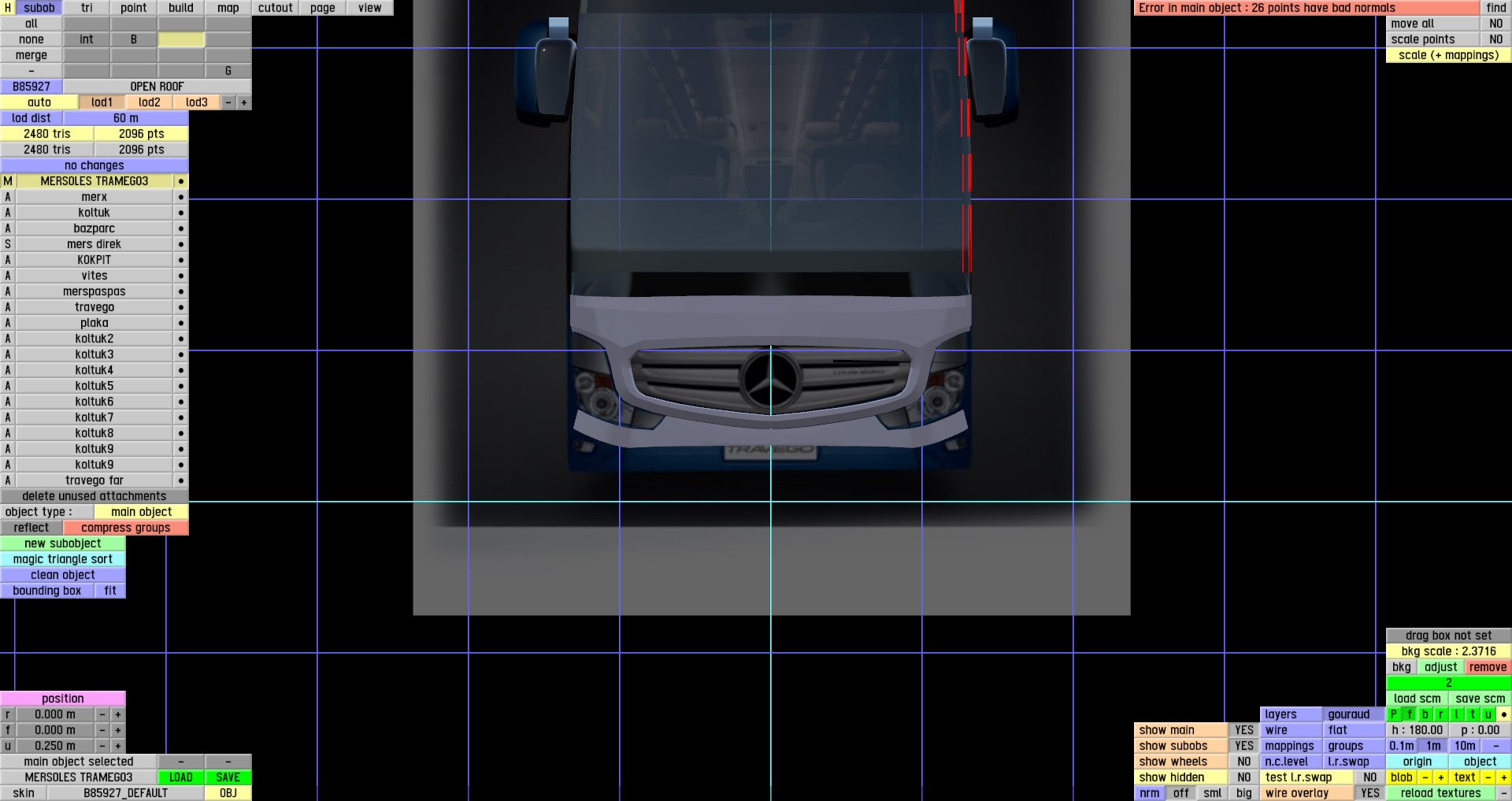Click the reload textures button

(x=1441, y=793)
